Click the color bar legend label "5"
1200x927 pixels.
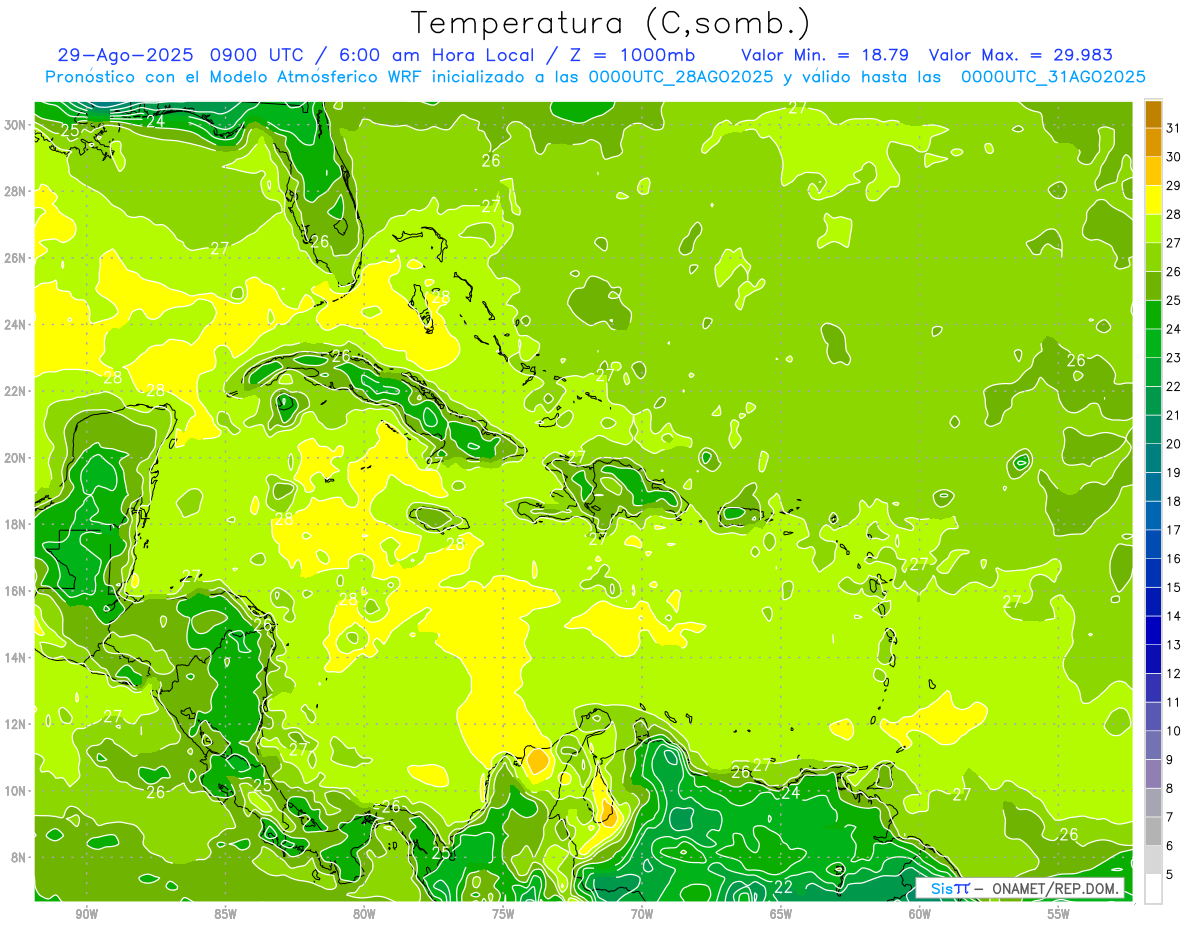1170,874
